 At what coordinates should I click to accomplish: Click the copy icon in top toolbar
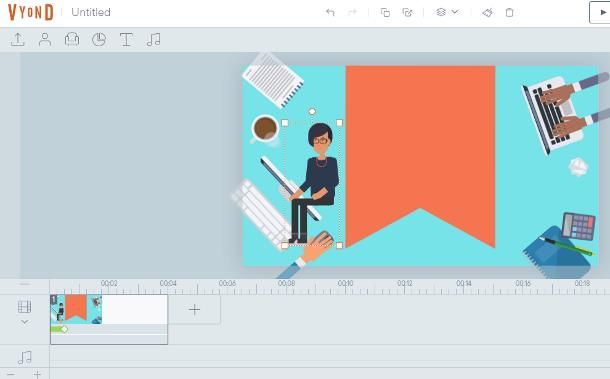click(385, 12)
